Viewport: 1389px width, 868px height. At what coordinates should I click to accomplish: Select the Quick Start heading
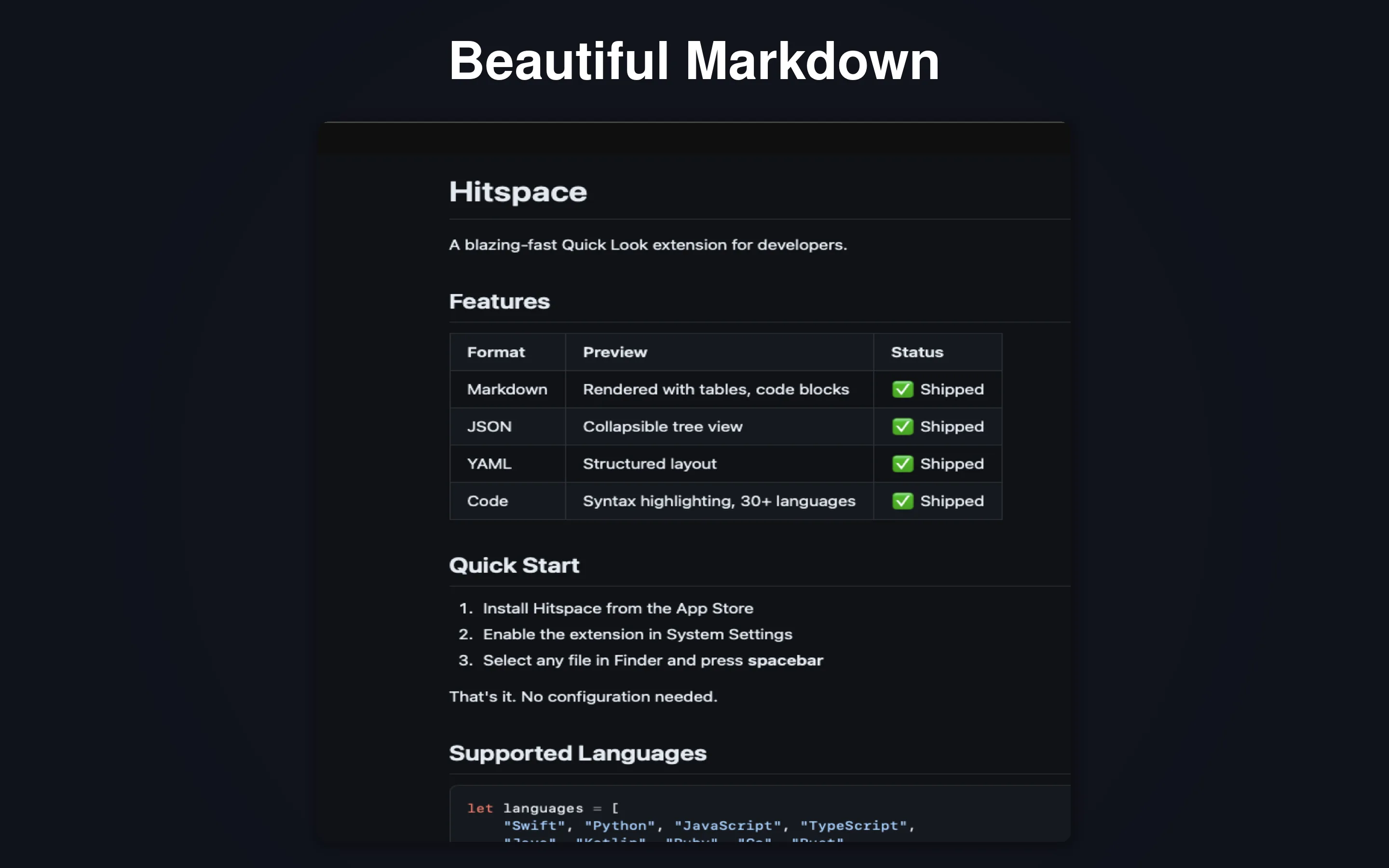[514, 566]
